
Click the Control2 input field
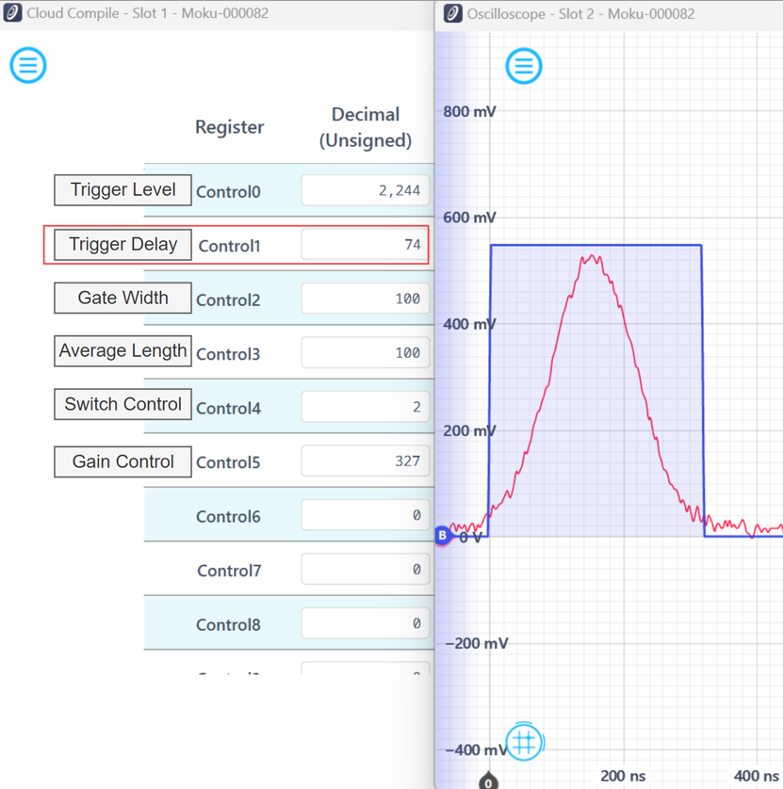click(365, 299)
